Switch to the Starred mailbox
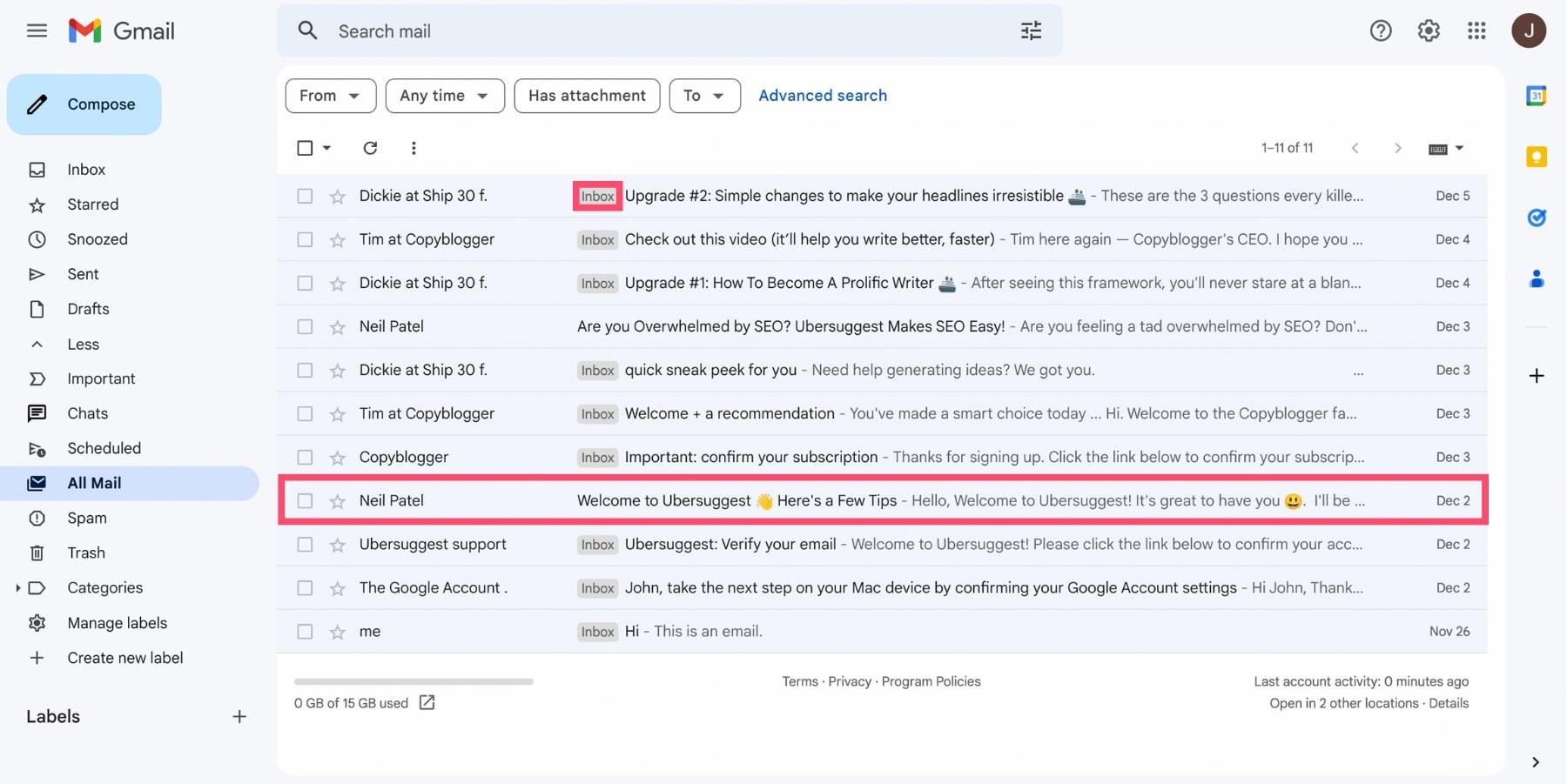The height and width of the screenshot is (784, 1567). point(92,204)
